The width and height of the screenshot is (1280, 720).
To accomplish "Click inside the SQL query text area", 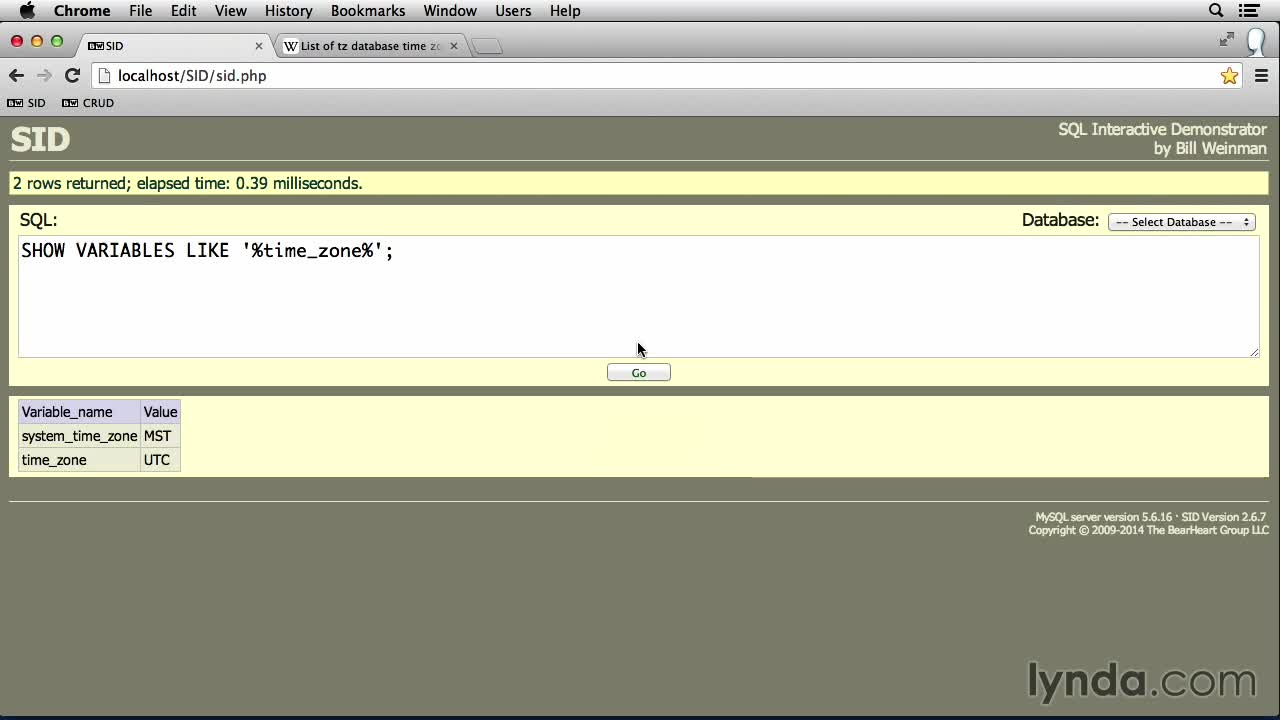I will [x=639, y=296].
